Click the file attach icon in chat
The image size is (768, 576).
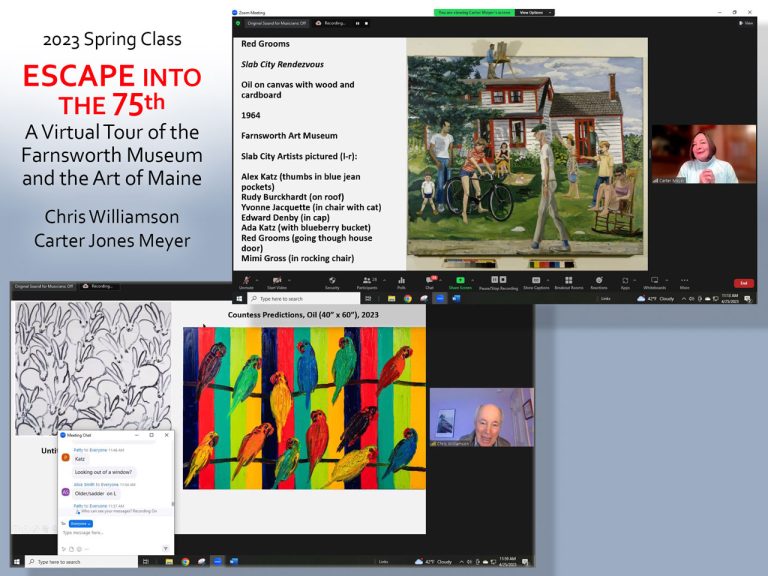click(72, 549)
